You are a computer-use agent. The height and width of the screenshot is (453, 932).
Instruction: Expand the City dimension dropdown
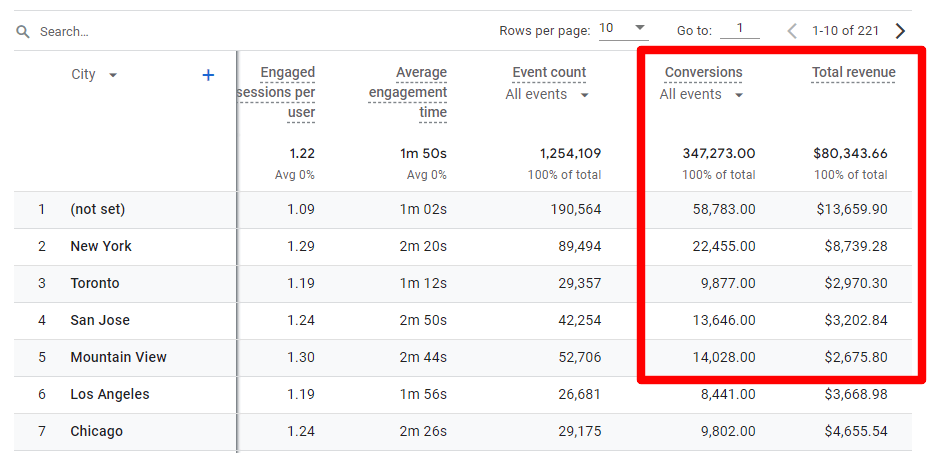tap(112, 75)
